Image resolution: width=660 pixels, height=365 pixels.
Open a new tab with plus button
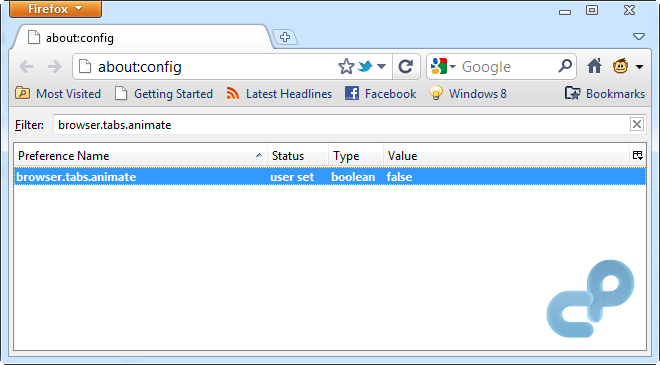click(x=285, y=37)
